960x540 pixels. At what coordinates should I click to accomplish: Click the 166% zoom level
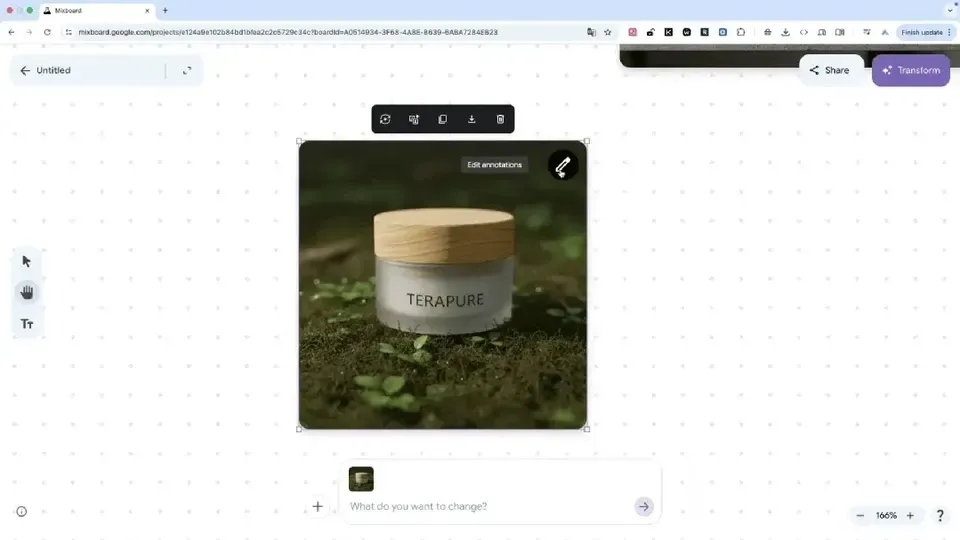(886, 516)
